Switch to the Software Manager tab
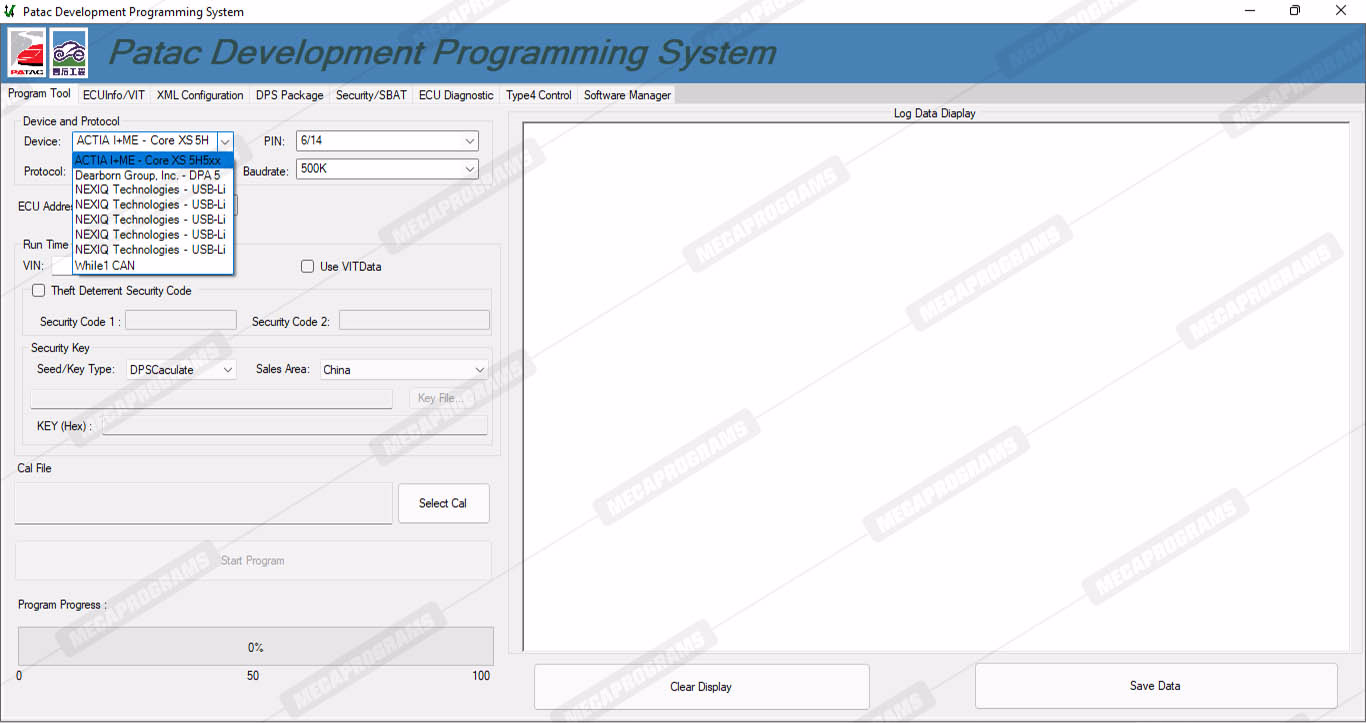This screenshot has height=723, width=1366. pos(627,95)
